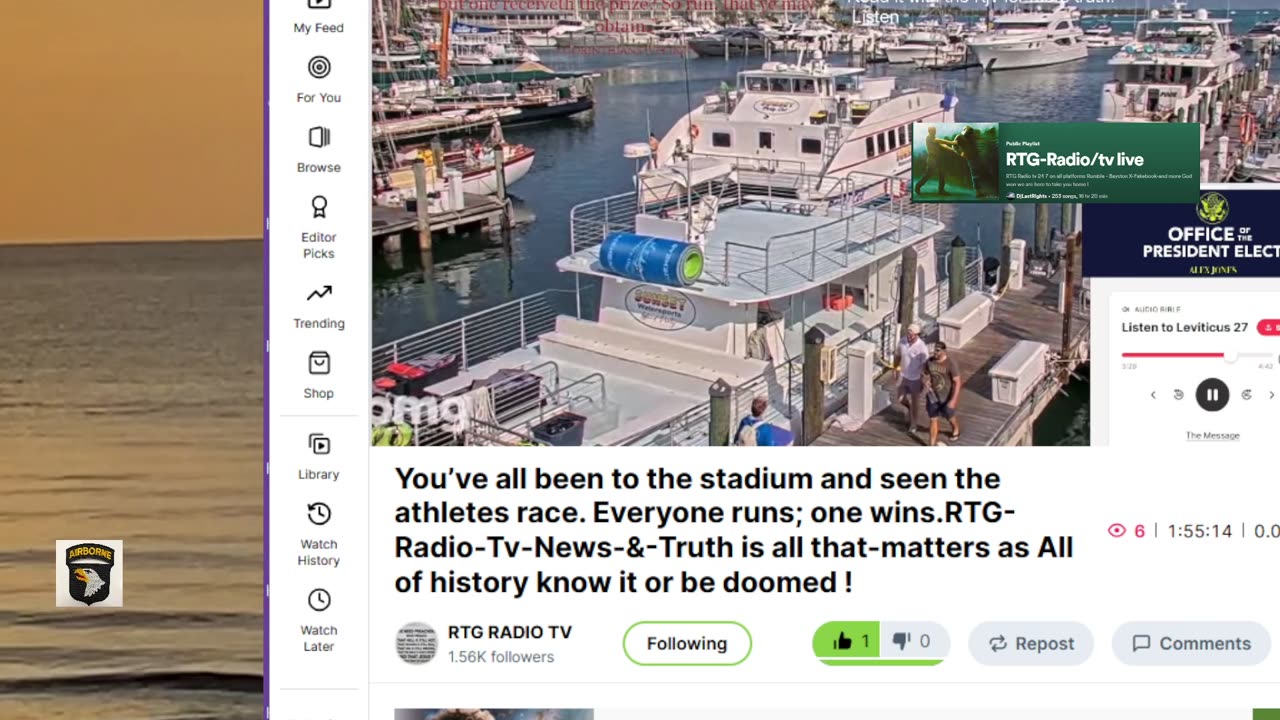The image size is (1280, 720).
Task: Open Editor Picks
Action: point(318,227)
